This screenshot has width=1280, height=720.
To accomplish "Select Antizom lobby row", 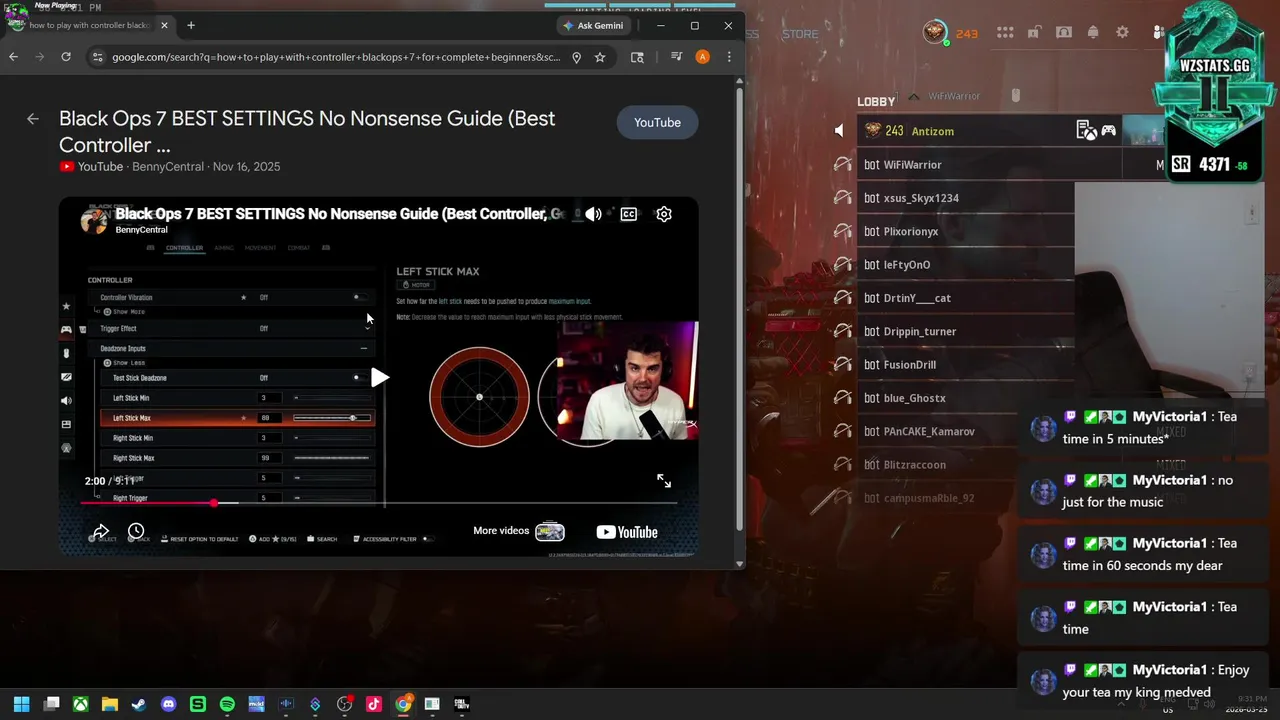I will [x=1010, y=131].
